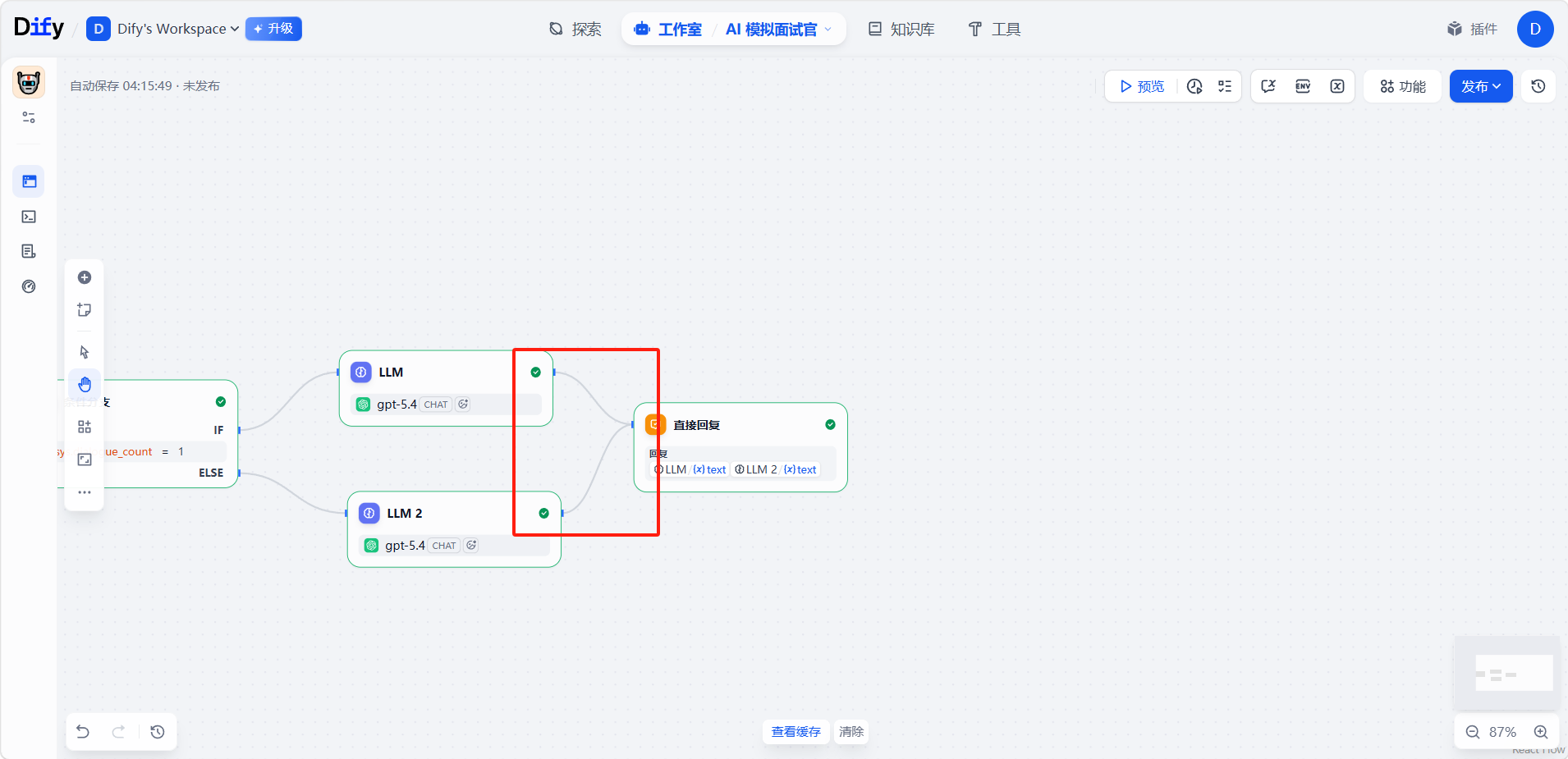Add a note with the sticky note icon

tap(85, 310)
